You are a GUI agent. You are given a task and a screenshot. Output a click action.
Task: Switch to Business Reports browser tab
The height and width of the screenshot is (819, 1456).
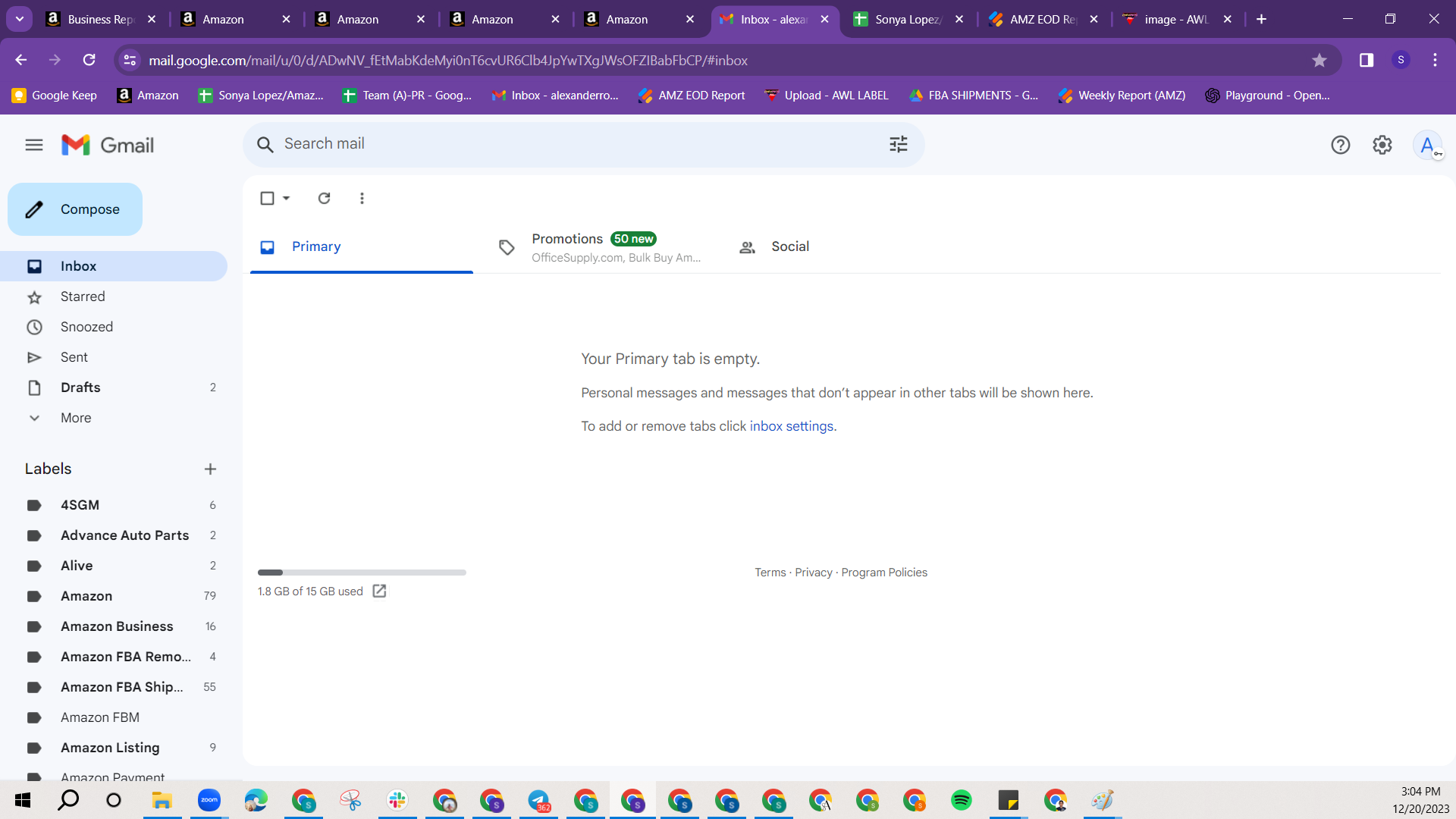click(99, 19)
